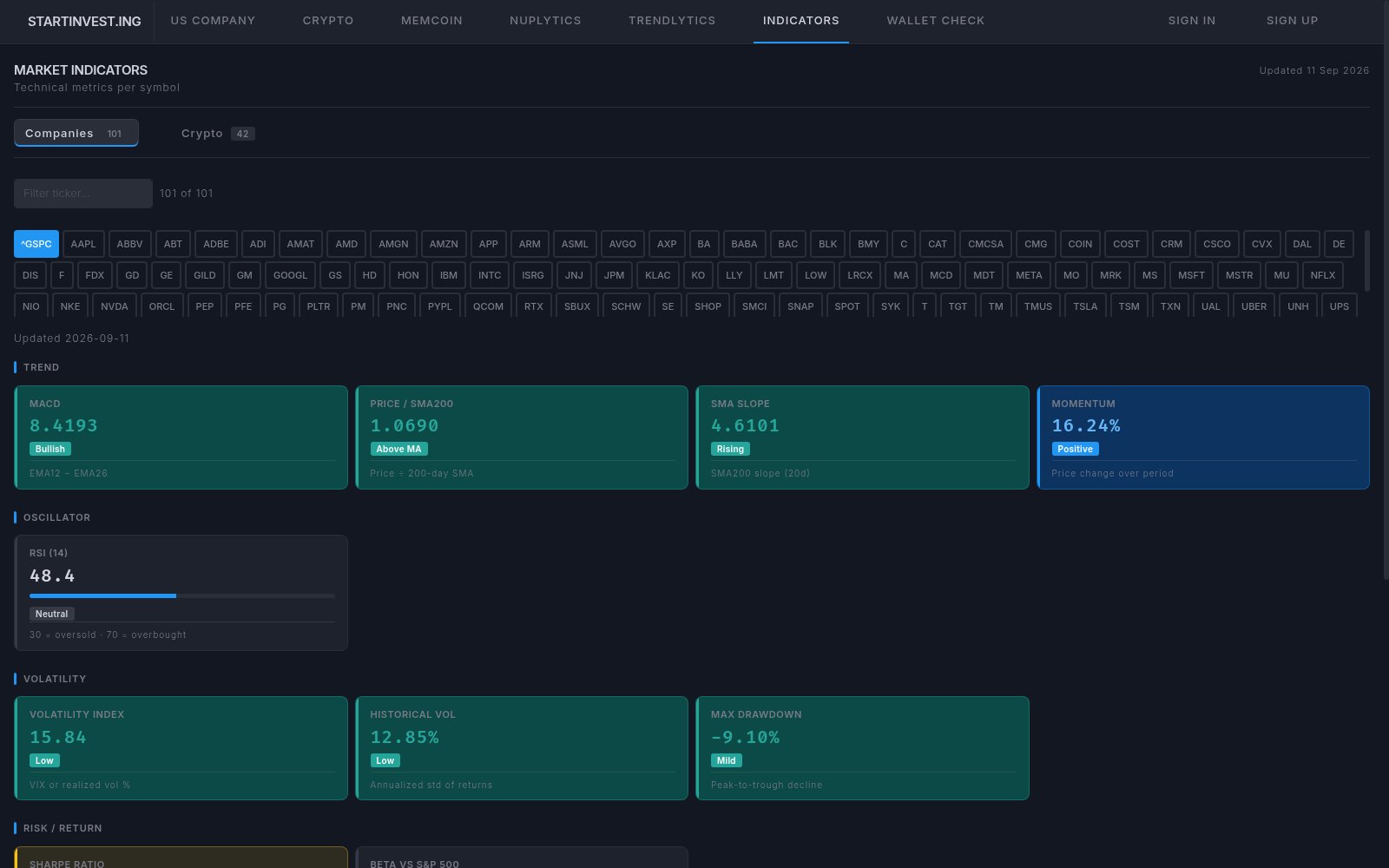Click SIGN UP link
This screenshot has width=1389, height=868.
click(x=1292, y=21)
